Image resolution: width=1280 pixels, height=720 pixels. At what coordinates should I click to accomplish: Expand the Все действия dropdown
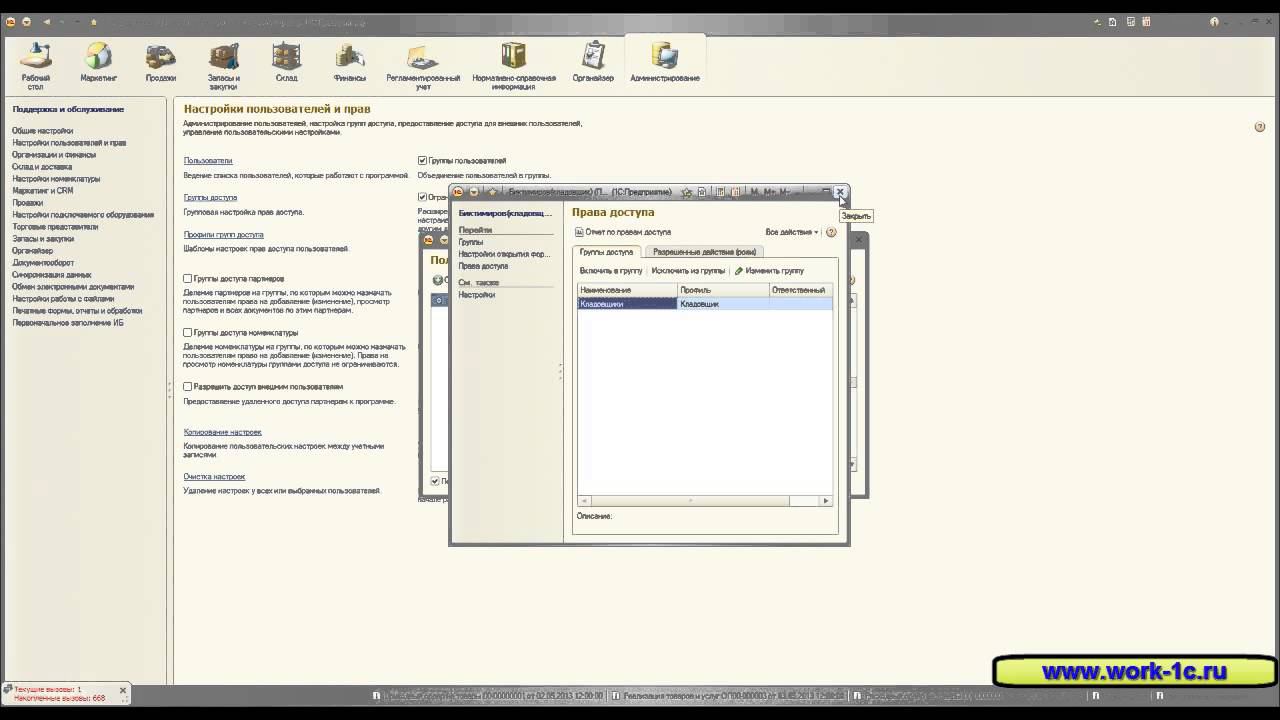(x=792, y=232)
